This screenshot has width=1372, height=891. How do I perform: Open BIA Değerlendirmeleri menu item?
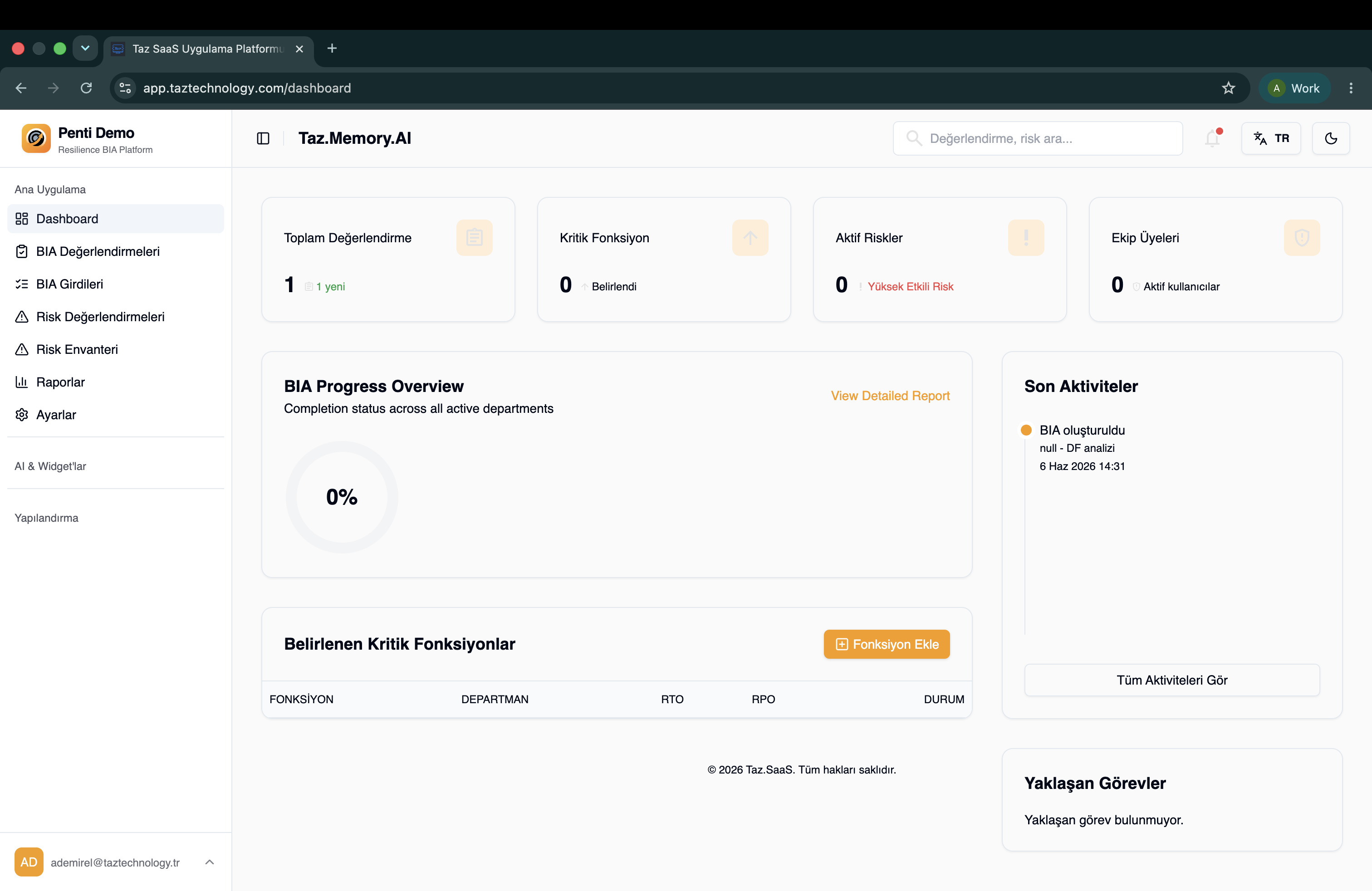coord(115,251)
